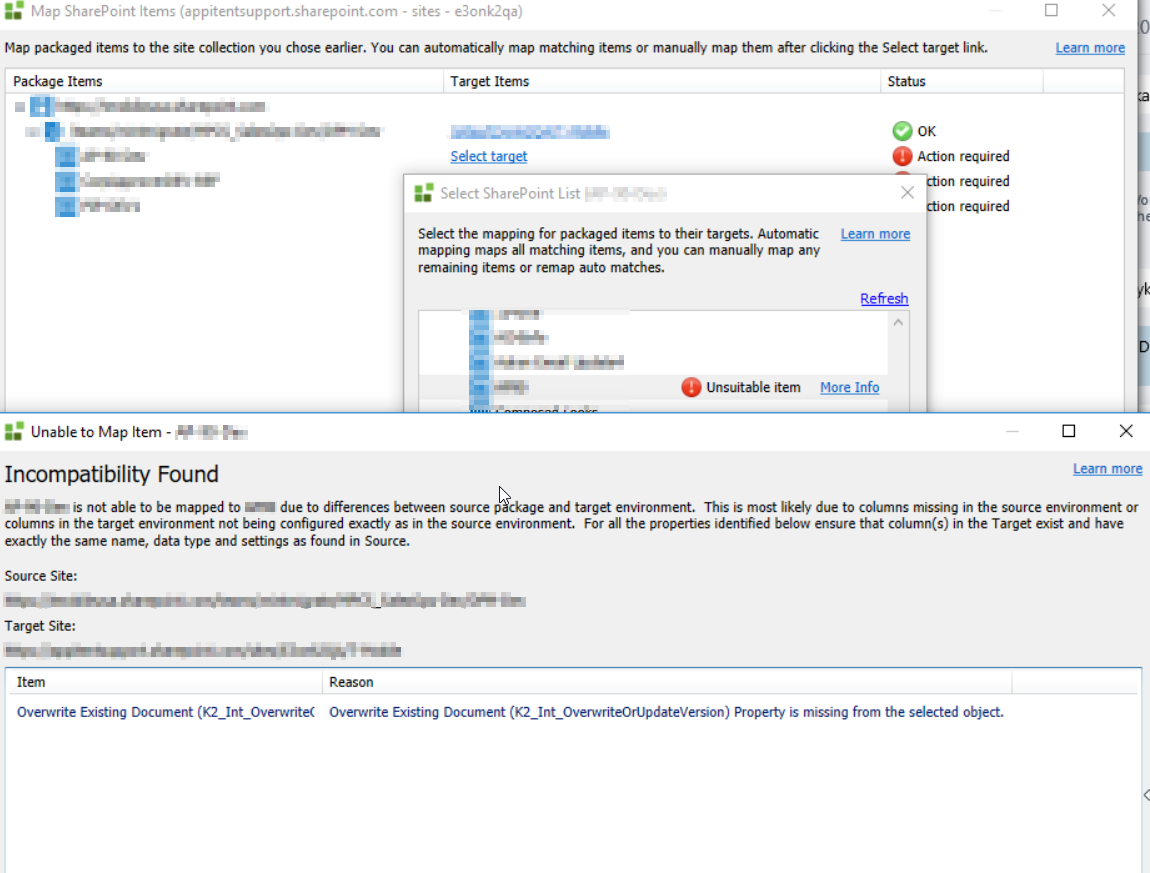Close the Select SharePoint List dialog
This screenshot has width=1150, height=873.
click(907, 193)
